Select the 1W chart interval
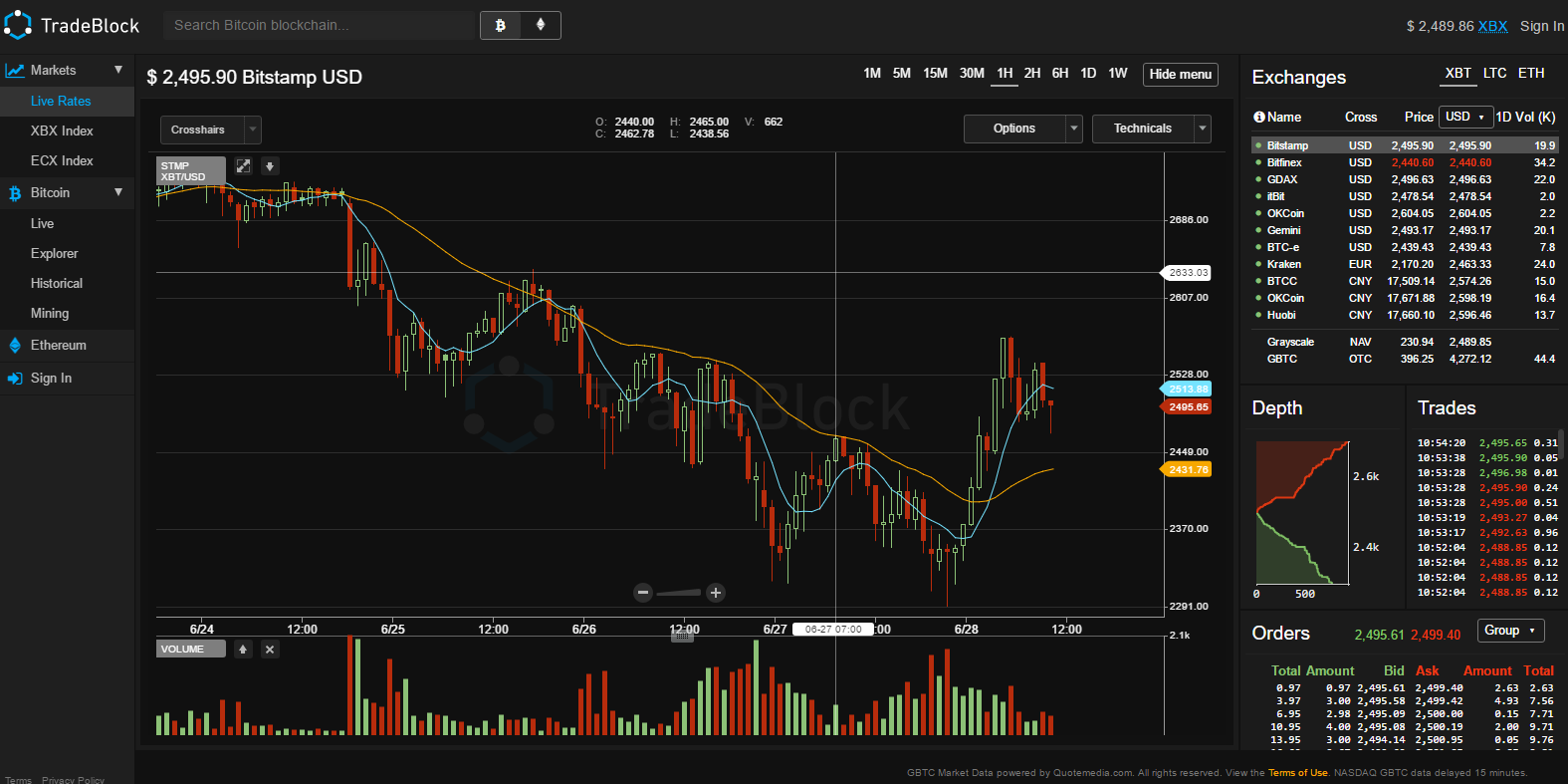The width and height of the screenshot is (1568, 784). pyautogui.click(x=1118, y=74)
